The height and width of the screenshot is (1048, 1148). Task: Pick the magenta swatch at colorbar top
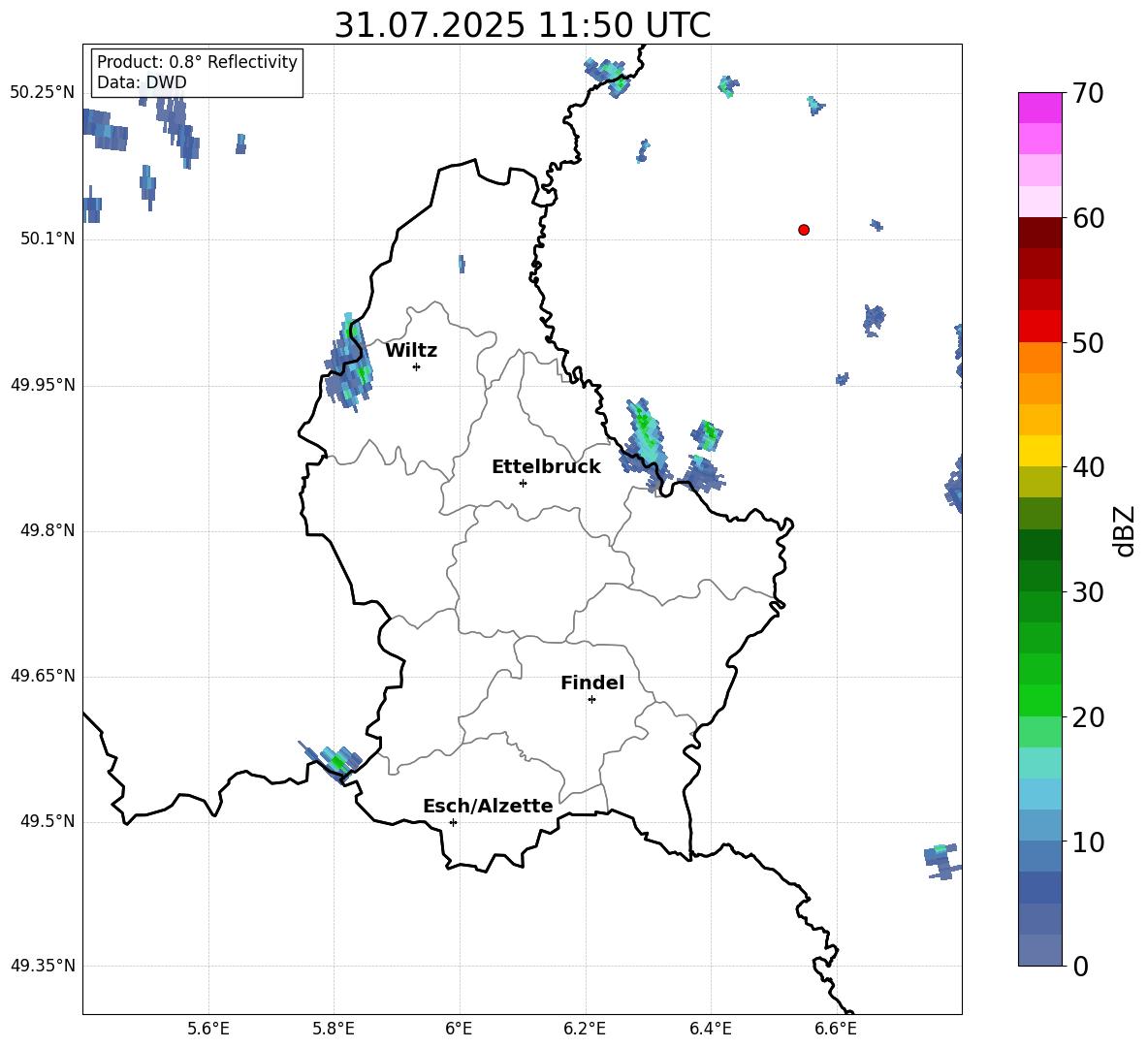[x=1040, y=108]
